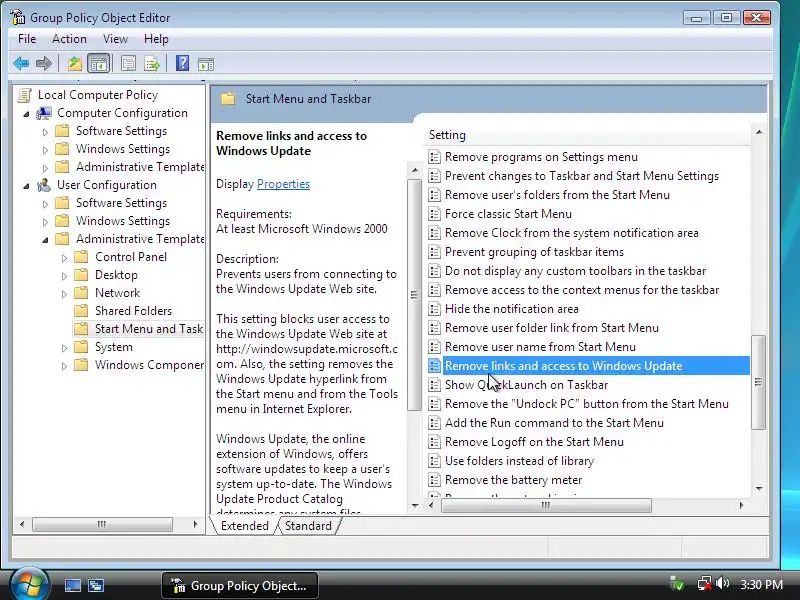800x600 pixels.
Task: Click Computer Configuration icon in tree
Action: (44, 113)
